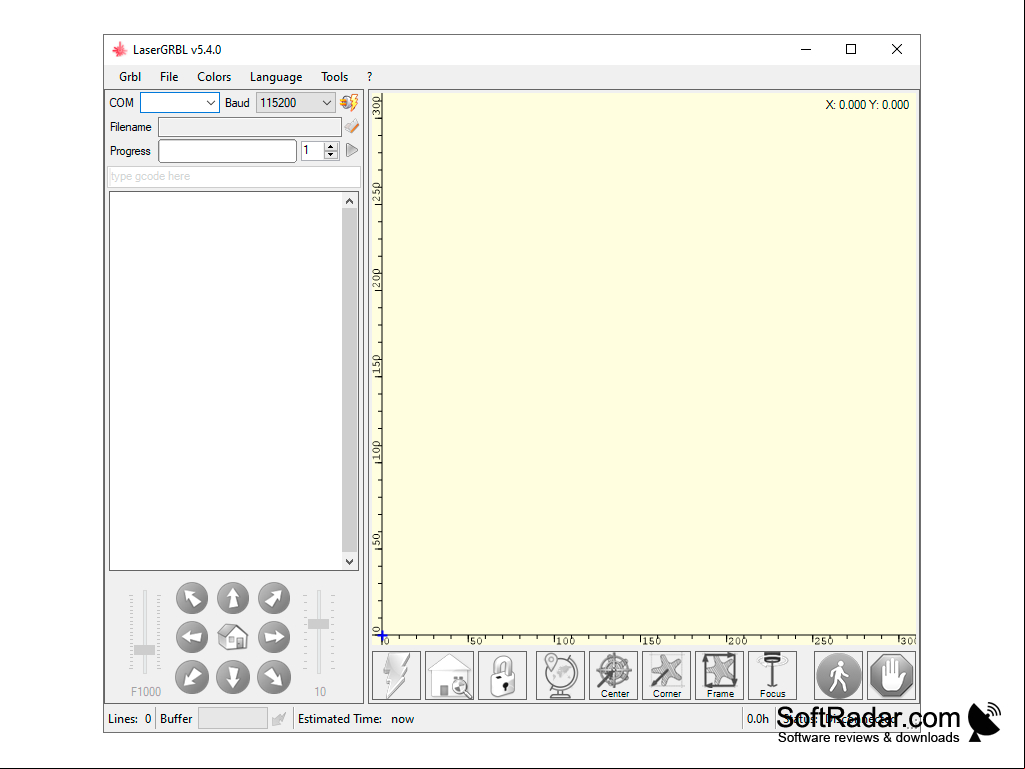This screenshot has height=769, width=1025.
Task: Click the log scroll up arrow
Action: 350,201
